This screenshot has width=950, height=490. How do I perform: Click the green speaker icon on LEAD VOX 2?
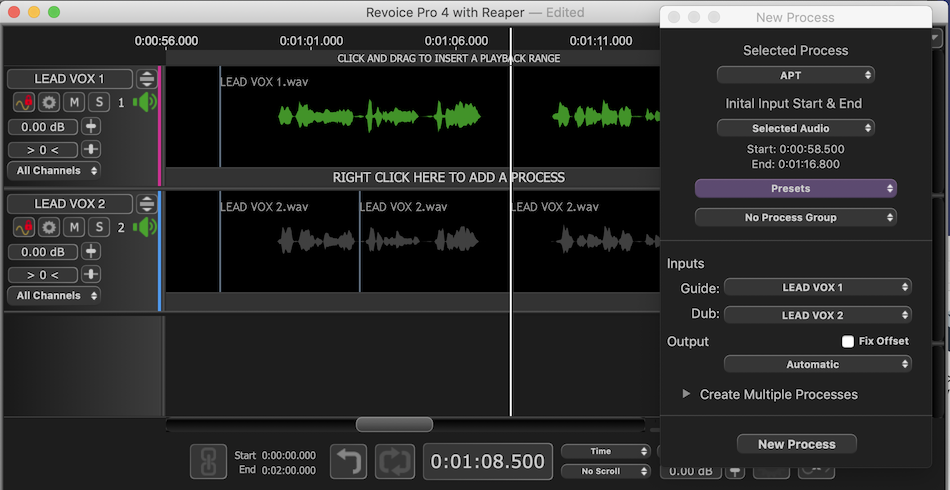pyautogui.click(x=146, y=227)
